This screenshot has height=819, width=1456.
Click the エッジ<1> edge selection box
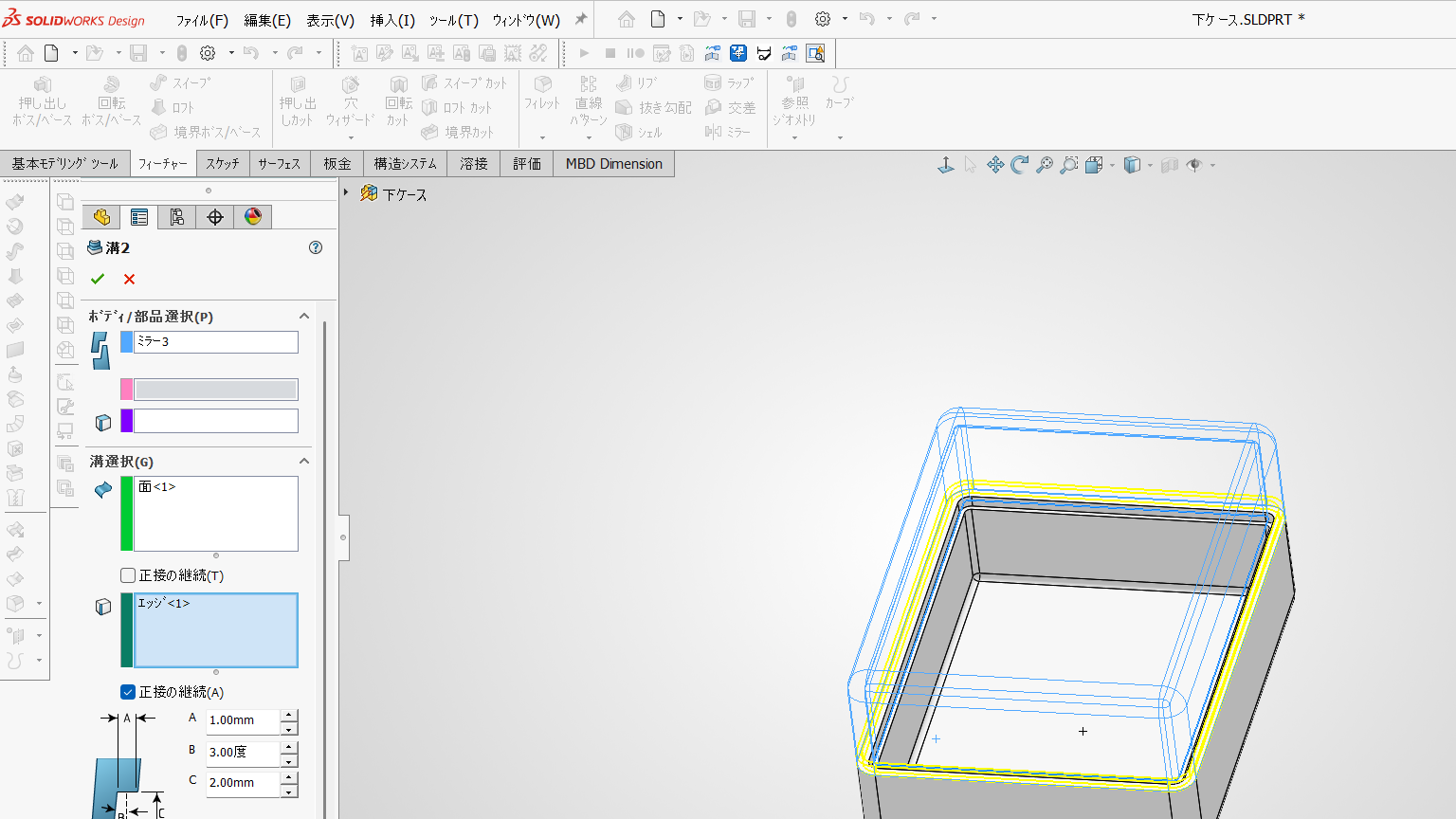(216, 630)
